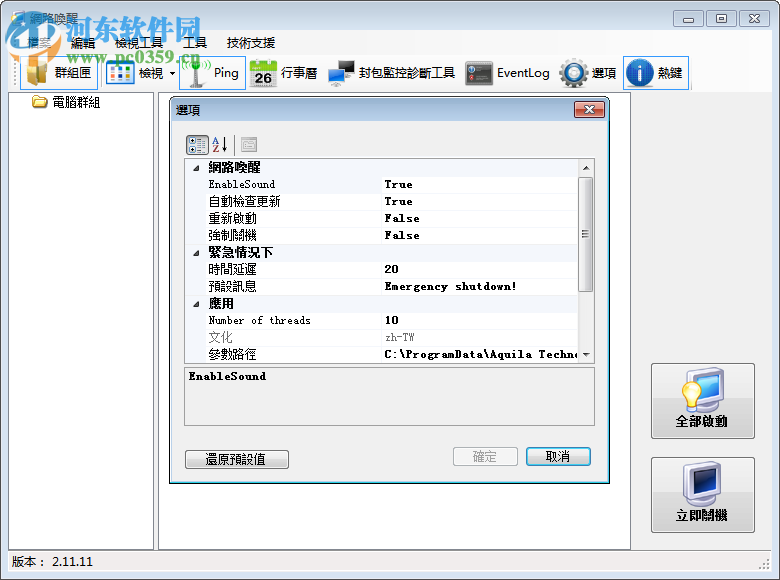Open the 熱鍵 info icon
Viewport: 780px width, 580px height.
pos(639,73)
